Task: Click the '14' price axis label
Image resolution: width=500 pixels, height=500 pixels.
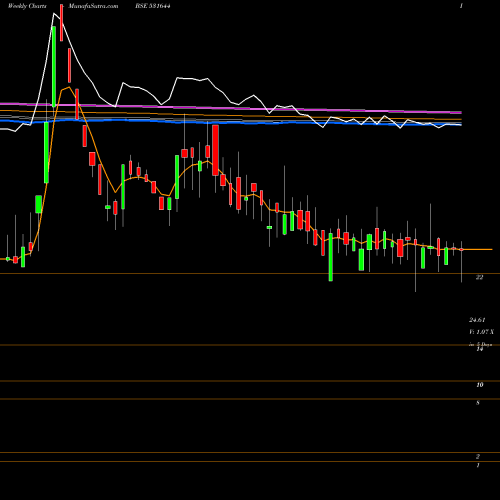Action: tap(480, 349)
